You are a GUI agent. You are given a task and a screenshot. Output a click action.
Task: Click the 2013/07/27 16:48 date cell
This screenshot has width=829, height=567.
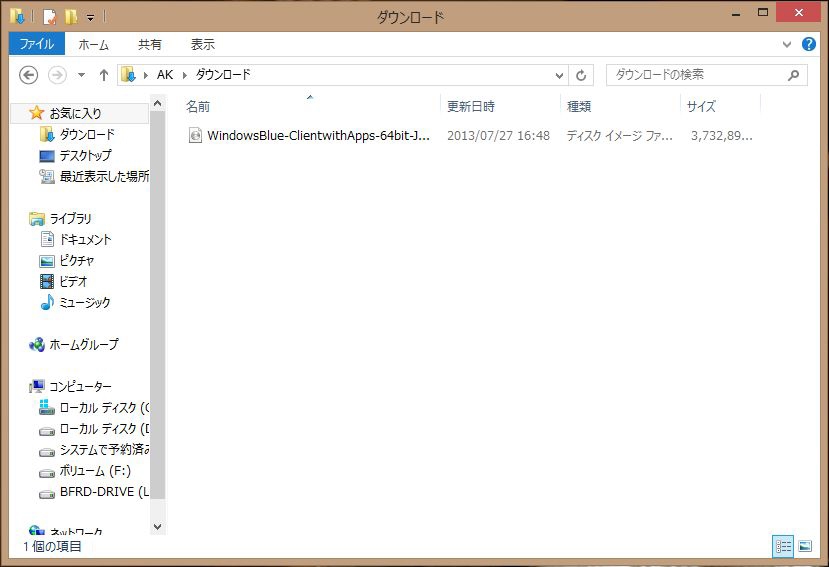pyautogui.click(x=499, y=136)
